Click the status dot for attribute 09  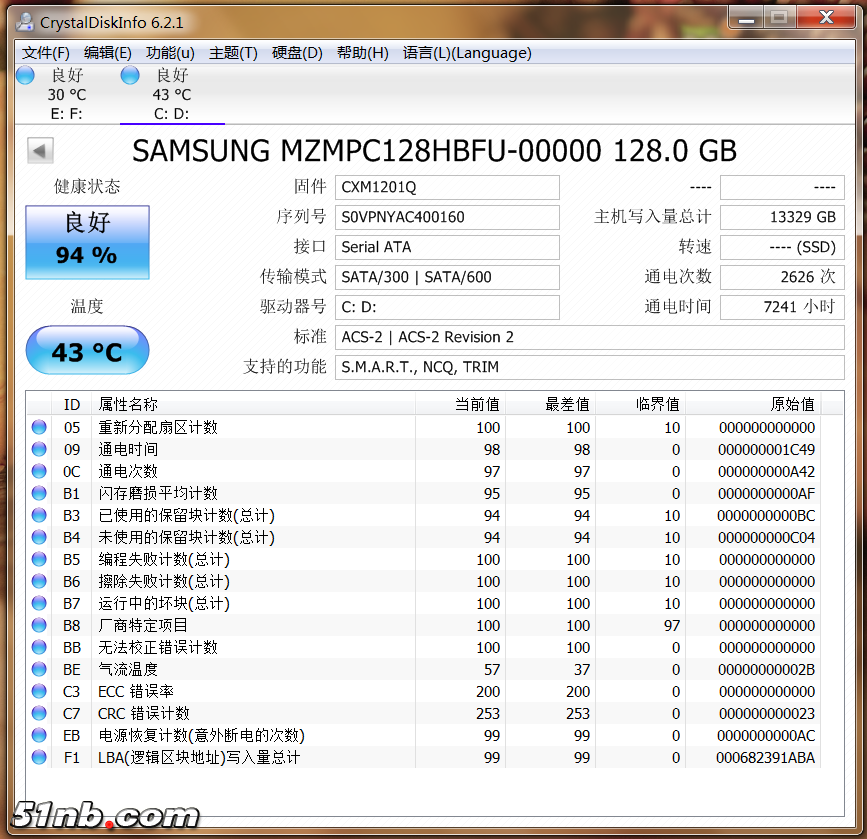point(39,450)
